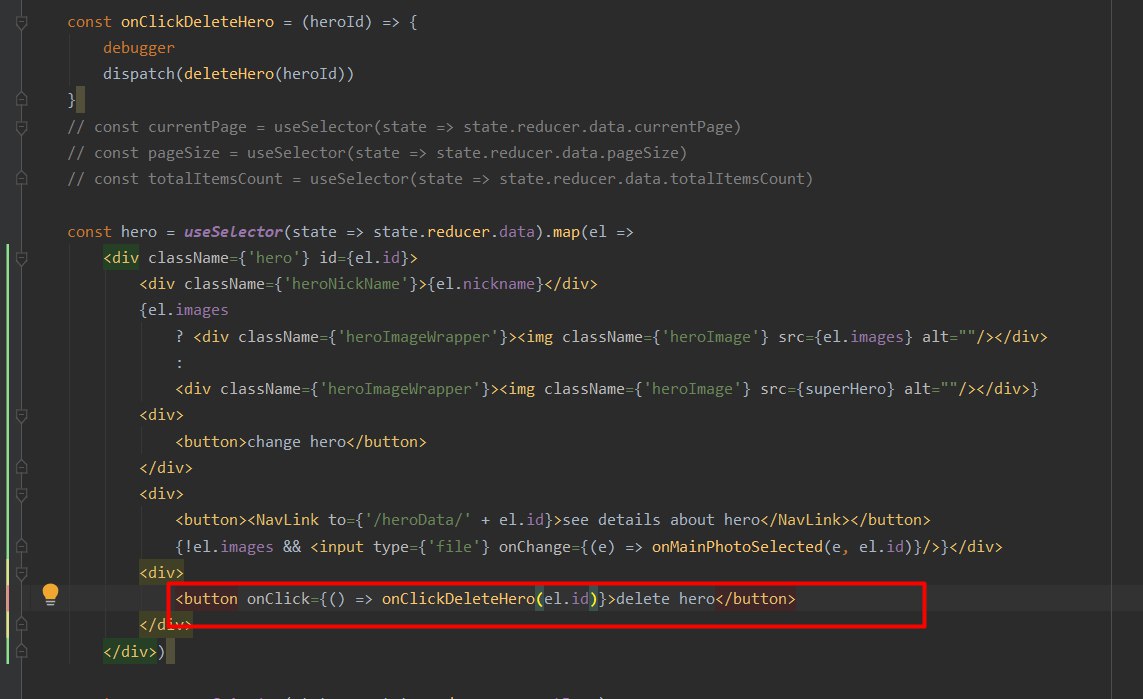Click the "delete hero" button text
Viewport: 1143px width, 699px height.
(666, 599)
